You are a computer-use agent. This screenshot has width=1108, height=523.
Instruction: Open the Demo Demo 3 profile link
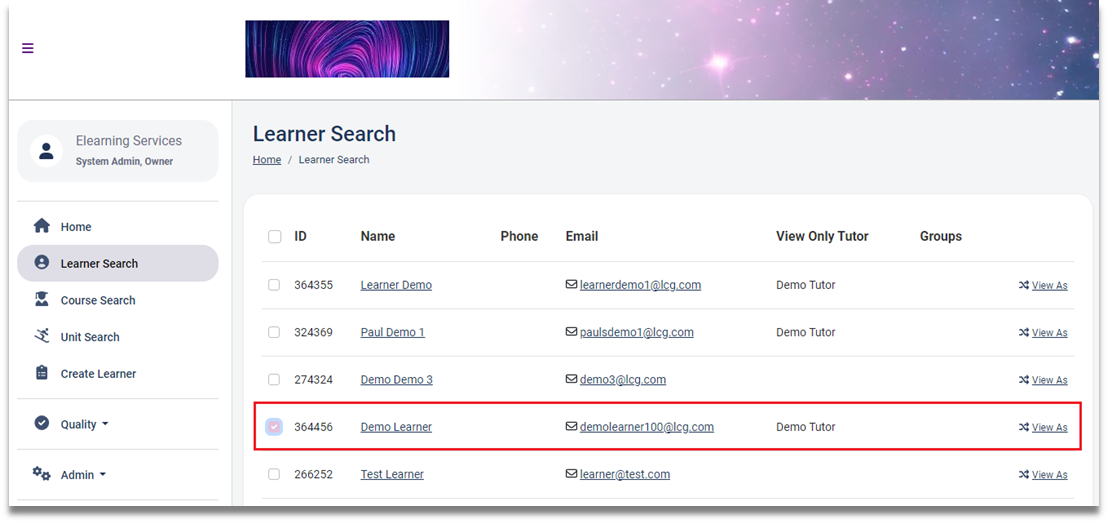[x=396, y=380]
